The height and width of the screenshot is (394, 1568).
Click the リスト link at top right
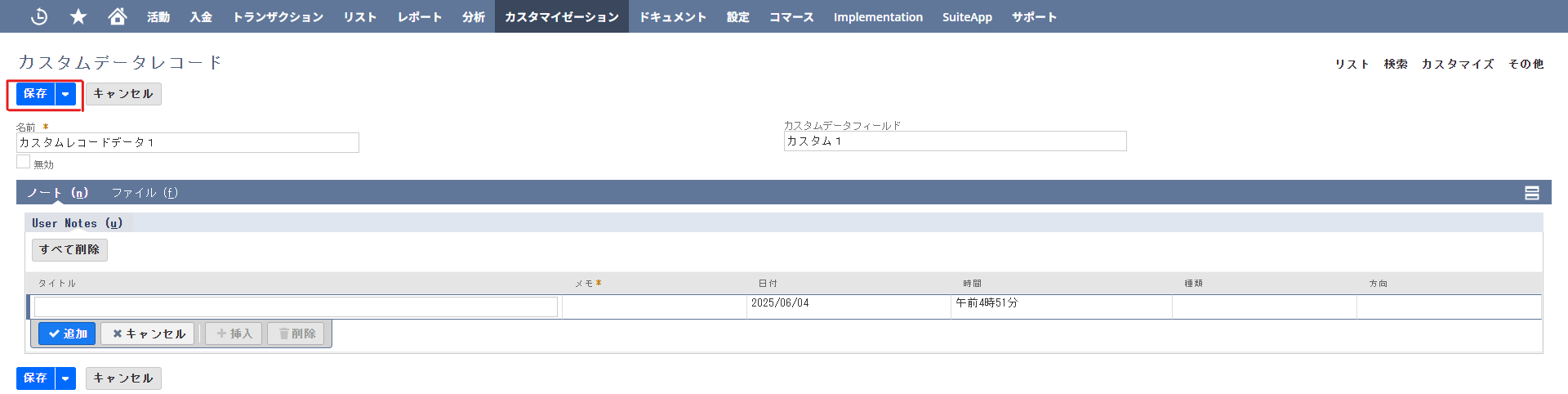(x=1352, y=64)
